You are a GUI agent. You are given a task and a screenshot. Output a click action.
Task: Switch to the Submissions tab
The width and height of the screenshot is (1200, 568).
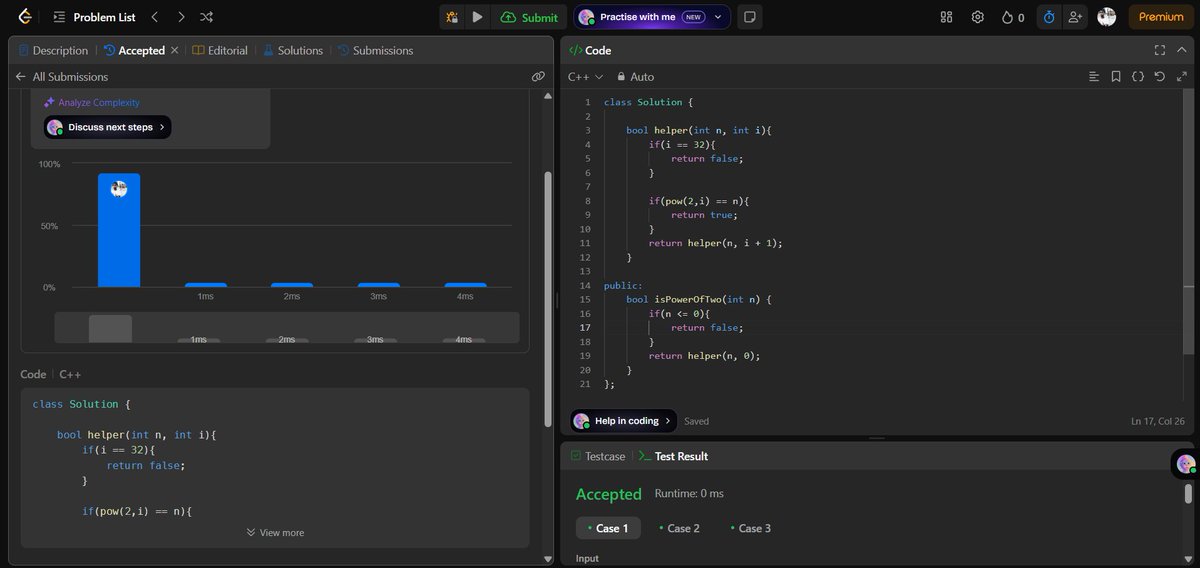[375, 50]
